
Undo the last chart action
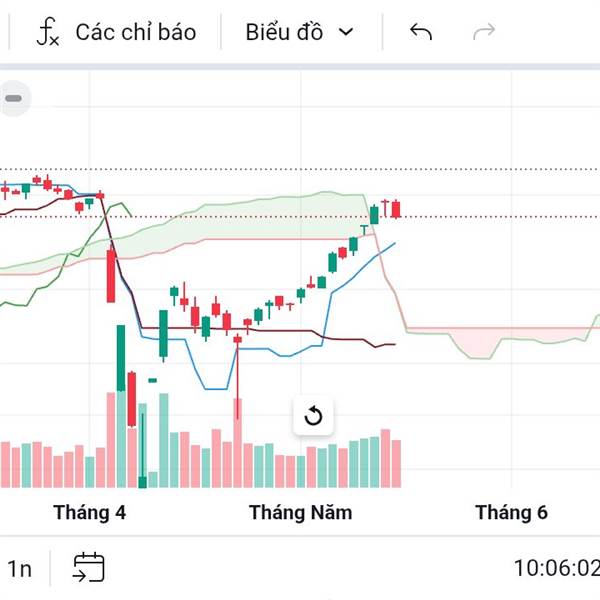point(421,32)
